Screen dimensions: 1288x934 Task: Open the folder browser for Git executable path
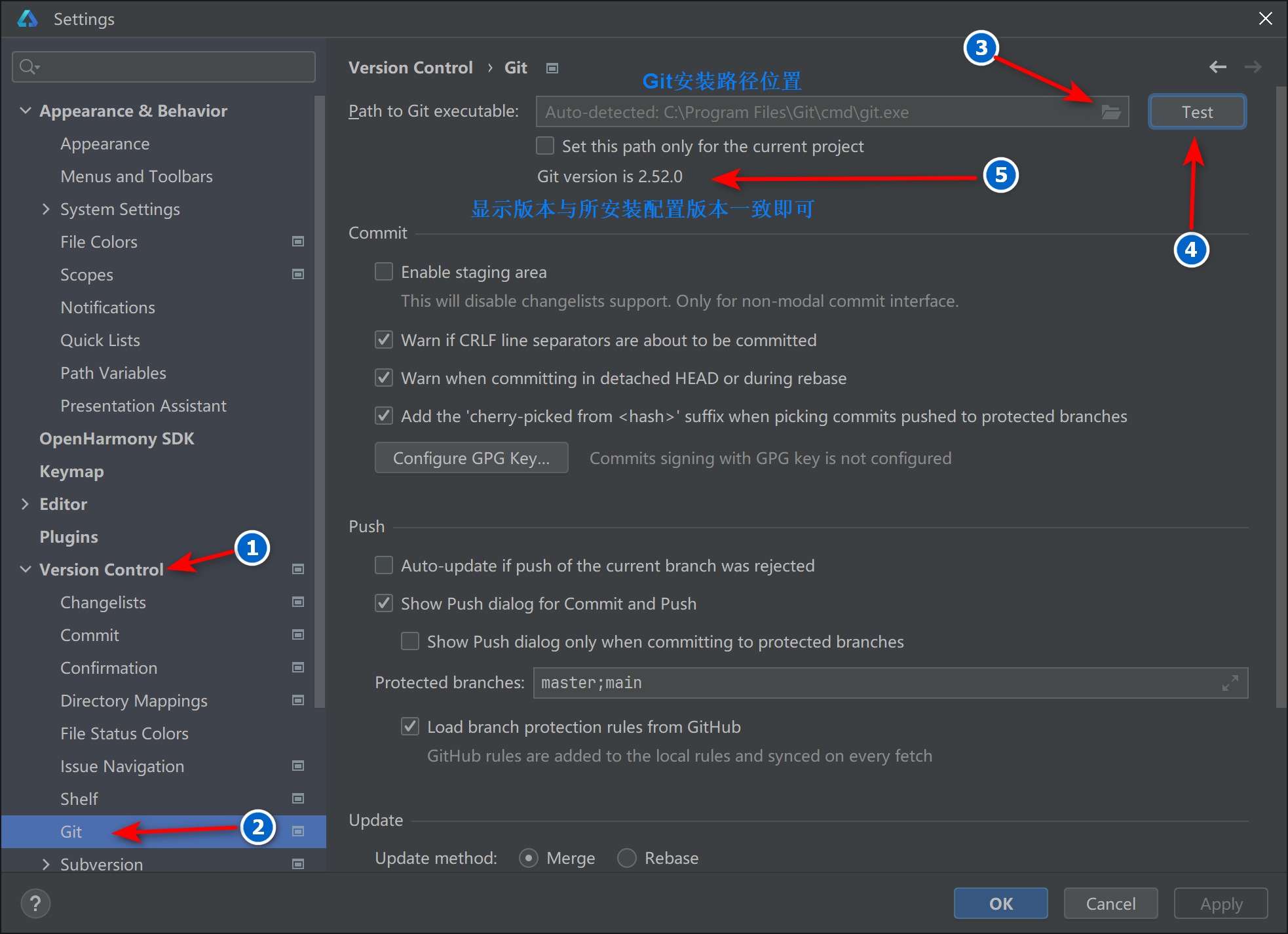coord(1112,111)
